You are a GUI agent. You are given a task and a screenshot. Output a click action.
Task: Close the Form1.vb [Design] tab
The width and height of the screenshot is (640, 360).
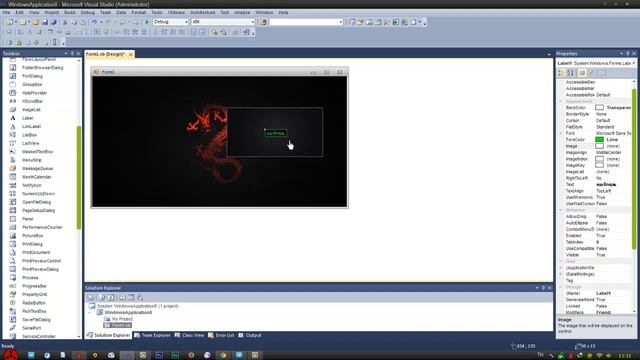click(x=131, y=54)
